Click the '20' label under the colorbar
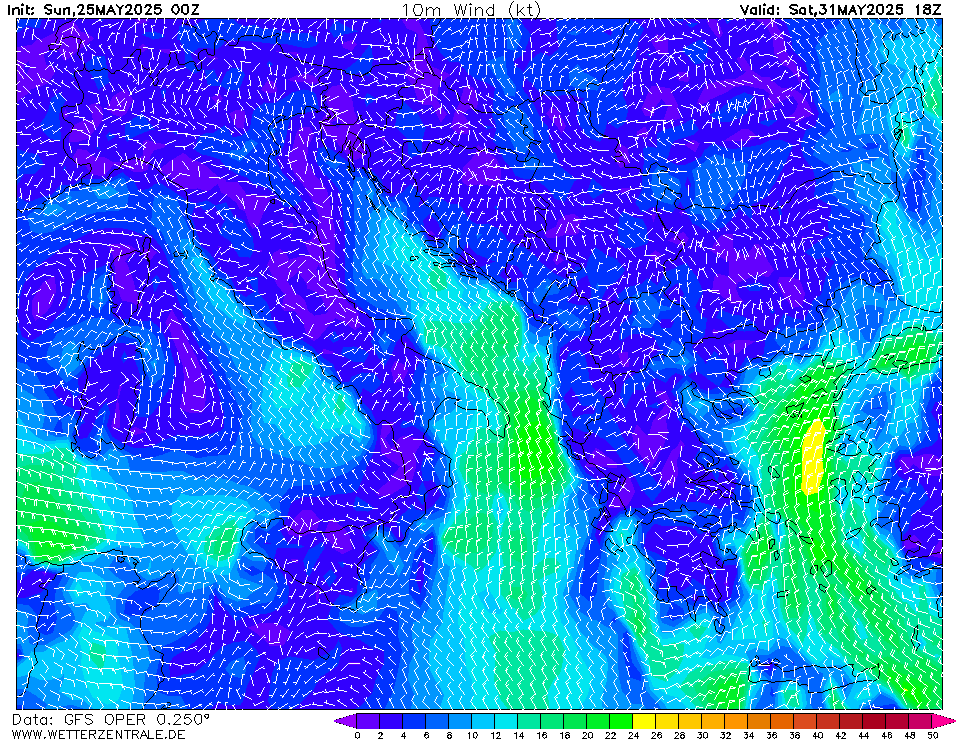The image size is (959, 741). point(587,735)
